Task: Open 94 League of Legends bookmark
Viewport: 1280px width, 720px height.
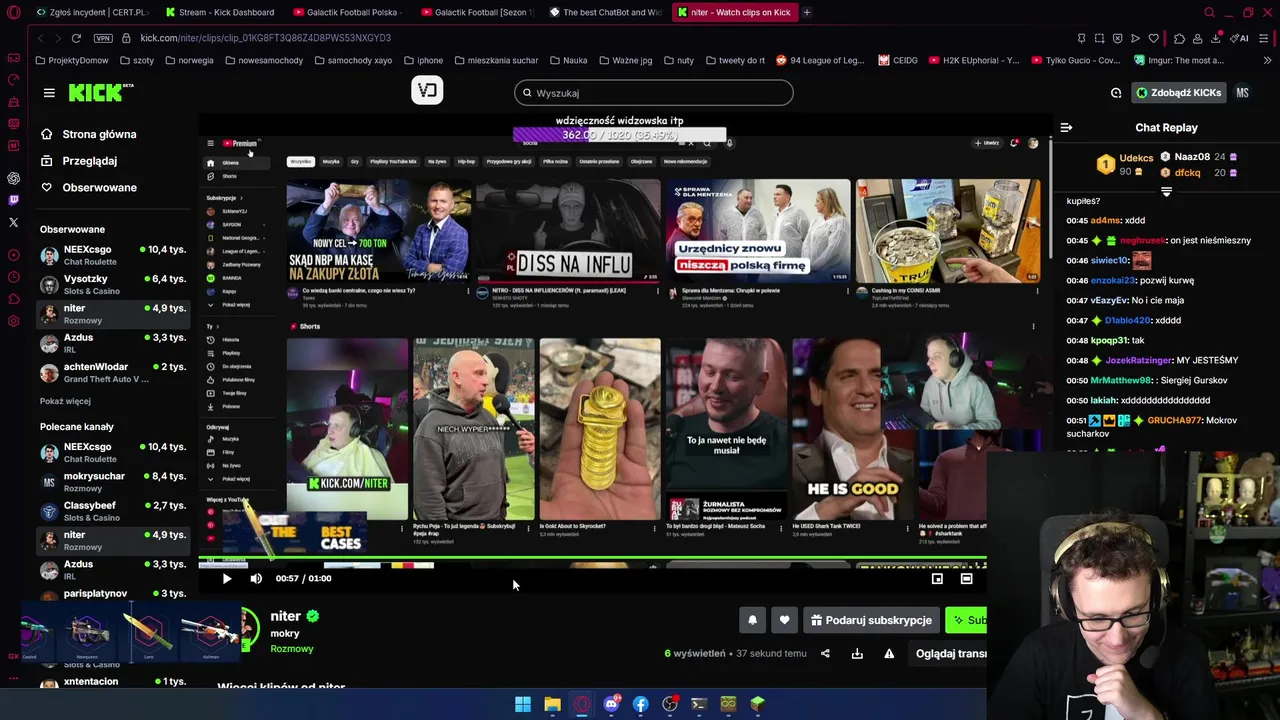Action: [x=820, y=60]
